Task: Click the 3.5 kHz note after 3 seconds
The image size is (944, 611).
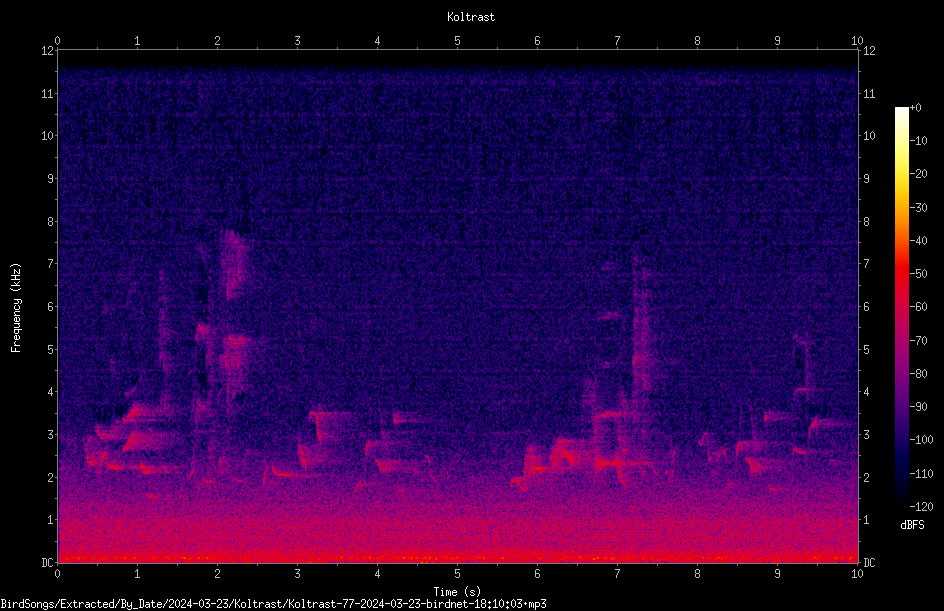Action: [330, 414]
